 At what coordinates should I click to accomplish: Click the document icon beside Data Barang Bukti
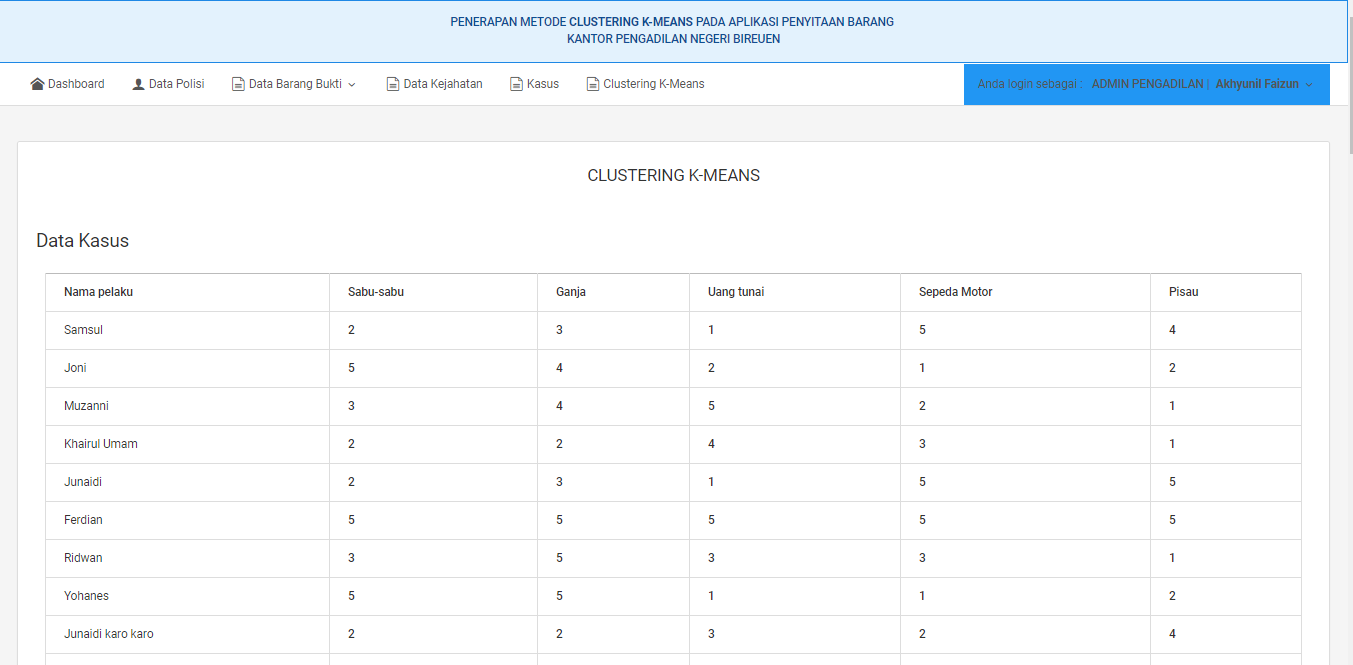(x=238, y=84)
